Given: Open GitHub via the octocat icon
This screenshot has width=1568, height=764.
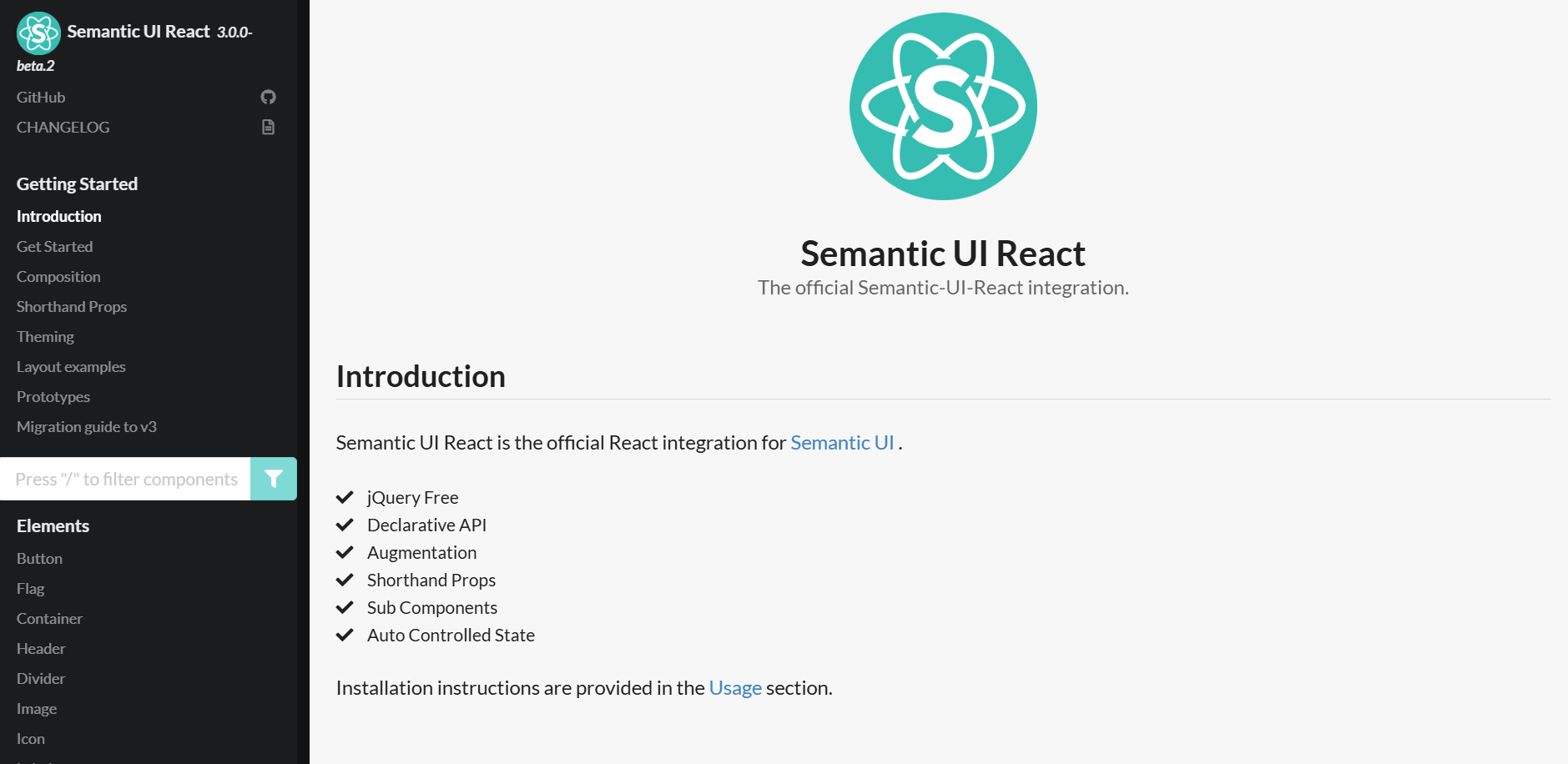Looking at the screenshot, I should pos(268,97).
